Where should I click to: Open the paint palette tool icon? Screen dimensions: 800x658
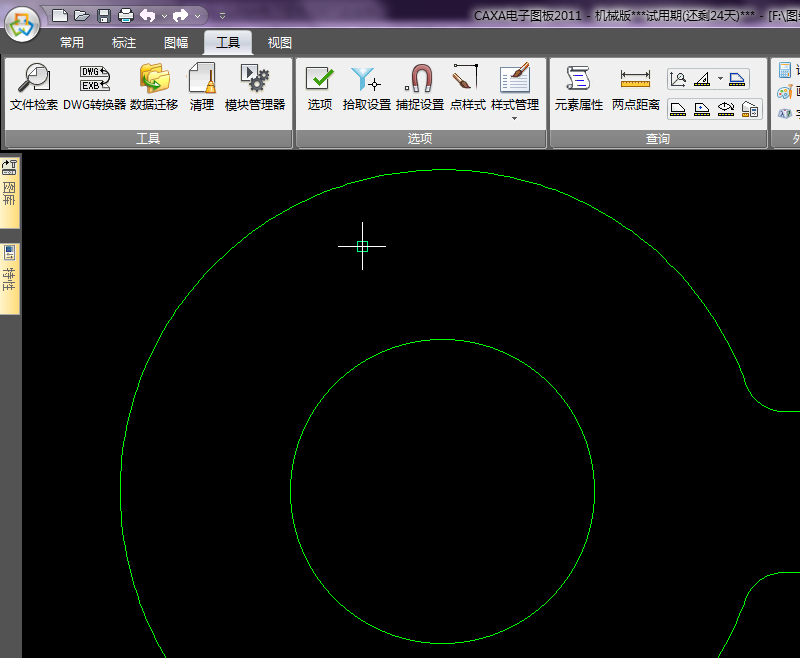click(785, 92)
